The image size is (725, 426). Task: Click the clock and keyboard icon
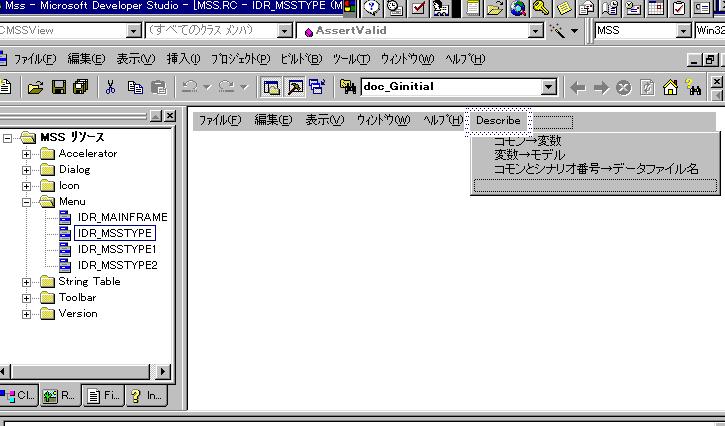(x=395, y=8)
